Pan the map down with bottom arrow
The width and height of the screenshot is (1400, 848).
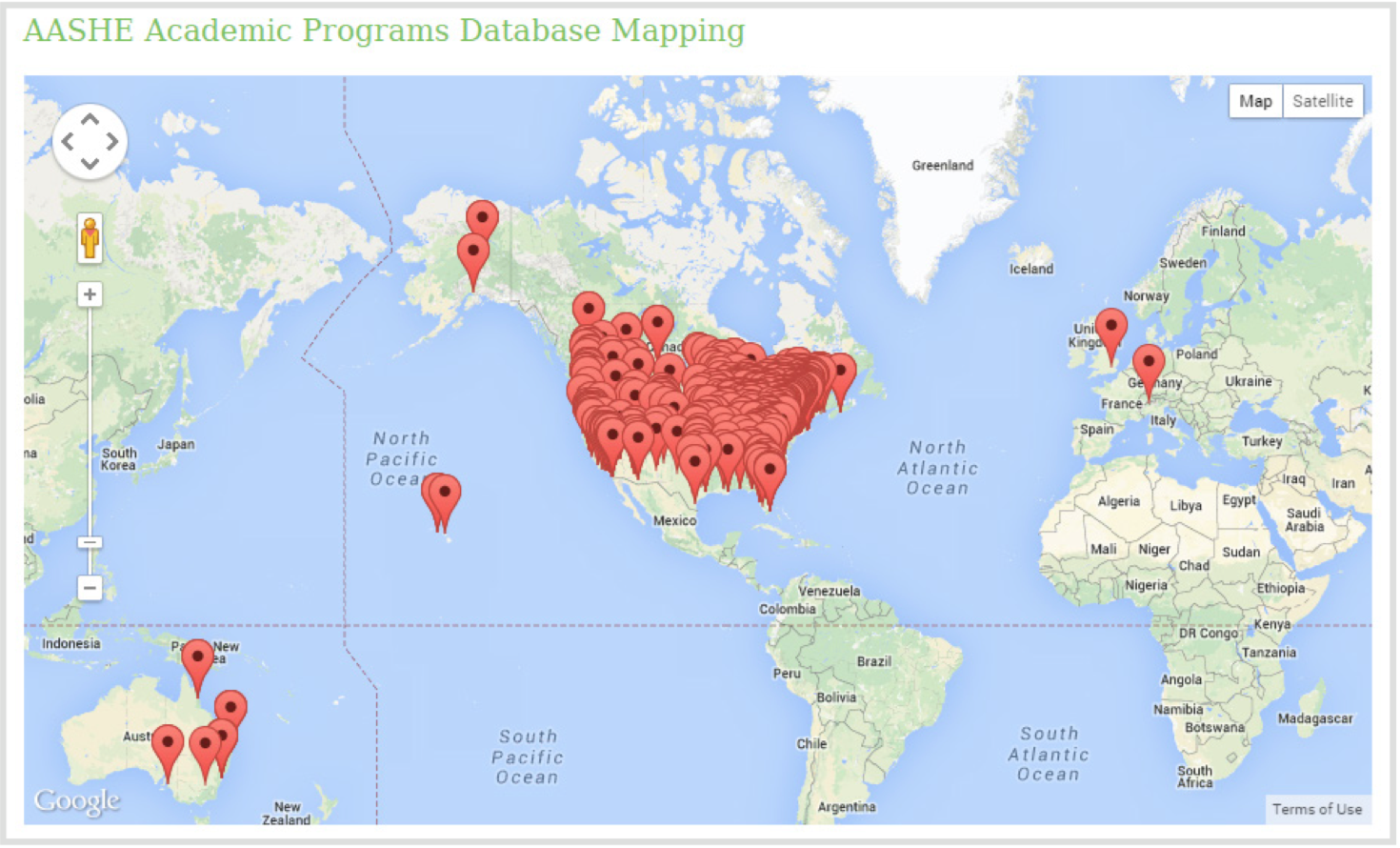tap(90, 164)
